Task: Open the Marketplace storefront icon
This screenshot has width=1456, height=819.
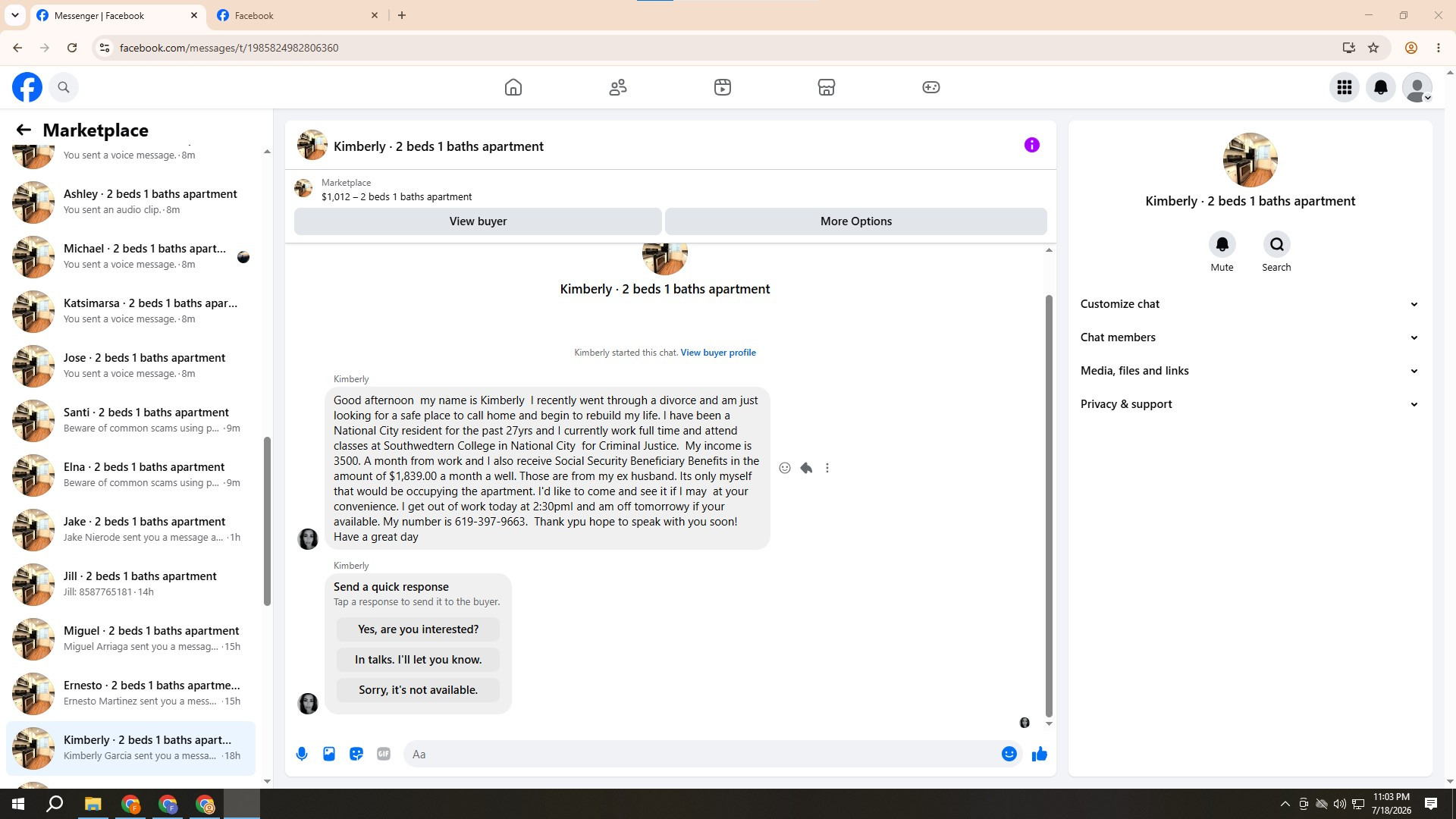Action: pos(827,87)
